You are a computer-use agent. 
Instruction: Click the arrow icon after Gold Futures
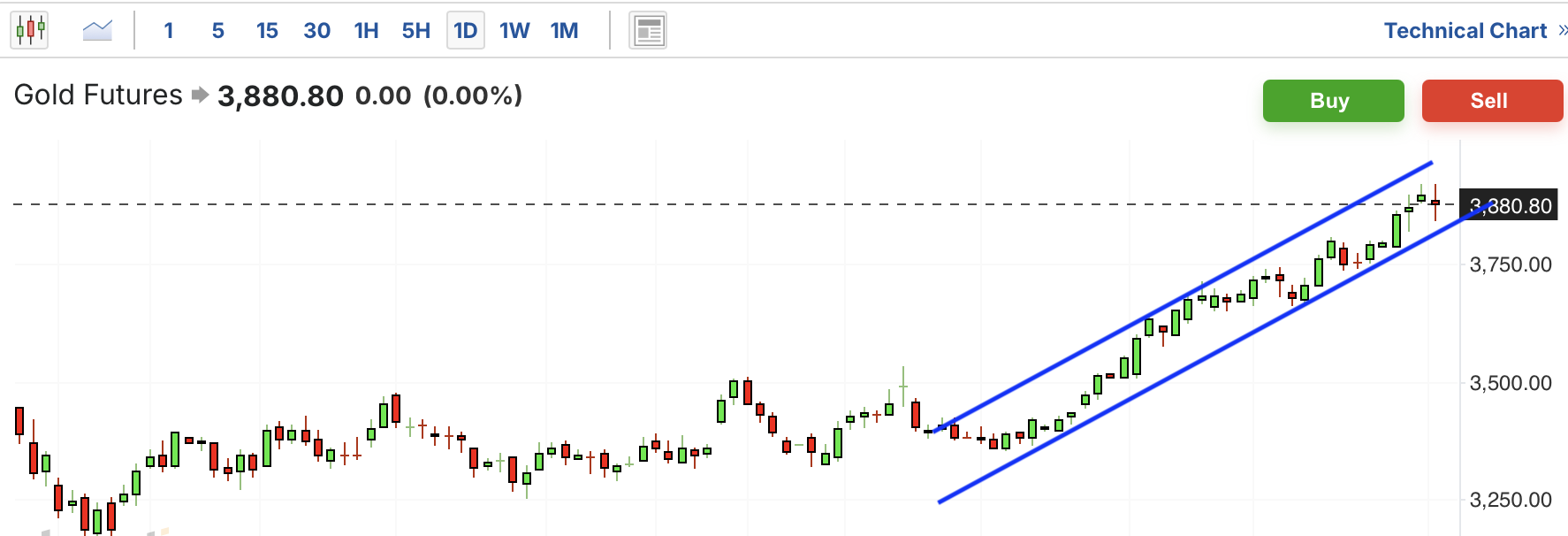click(x=200, y=95)
